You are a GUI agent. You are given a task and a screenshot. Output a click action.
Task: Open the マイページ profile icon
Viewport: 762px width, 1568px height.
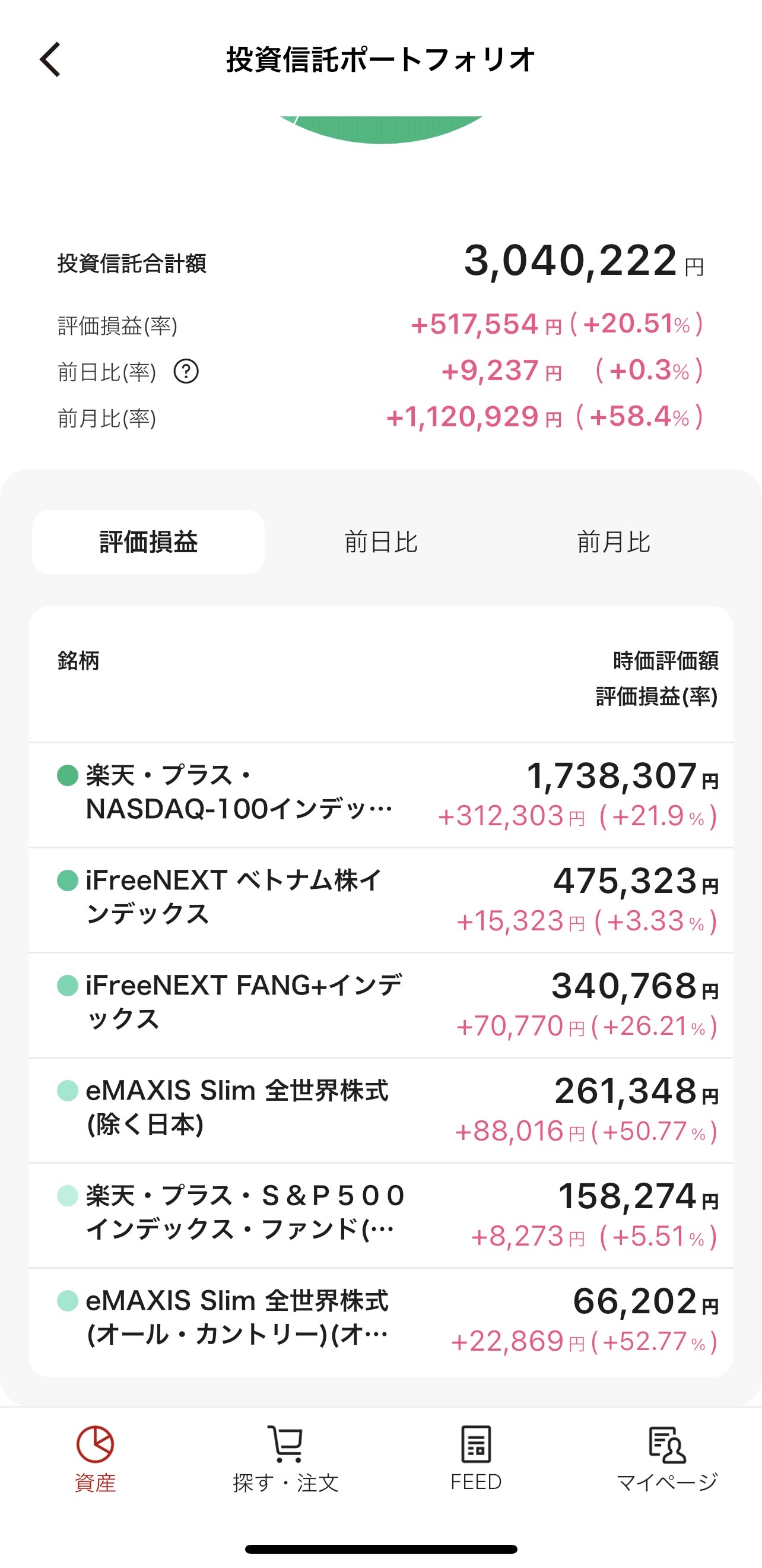point(667,1444)
